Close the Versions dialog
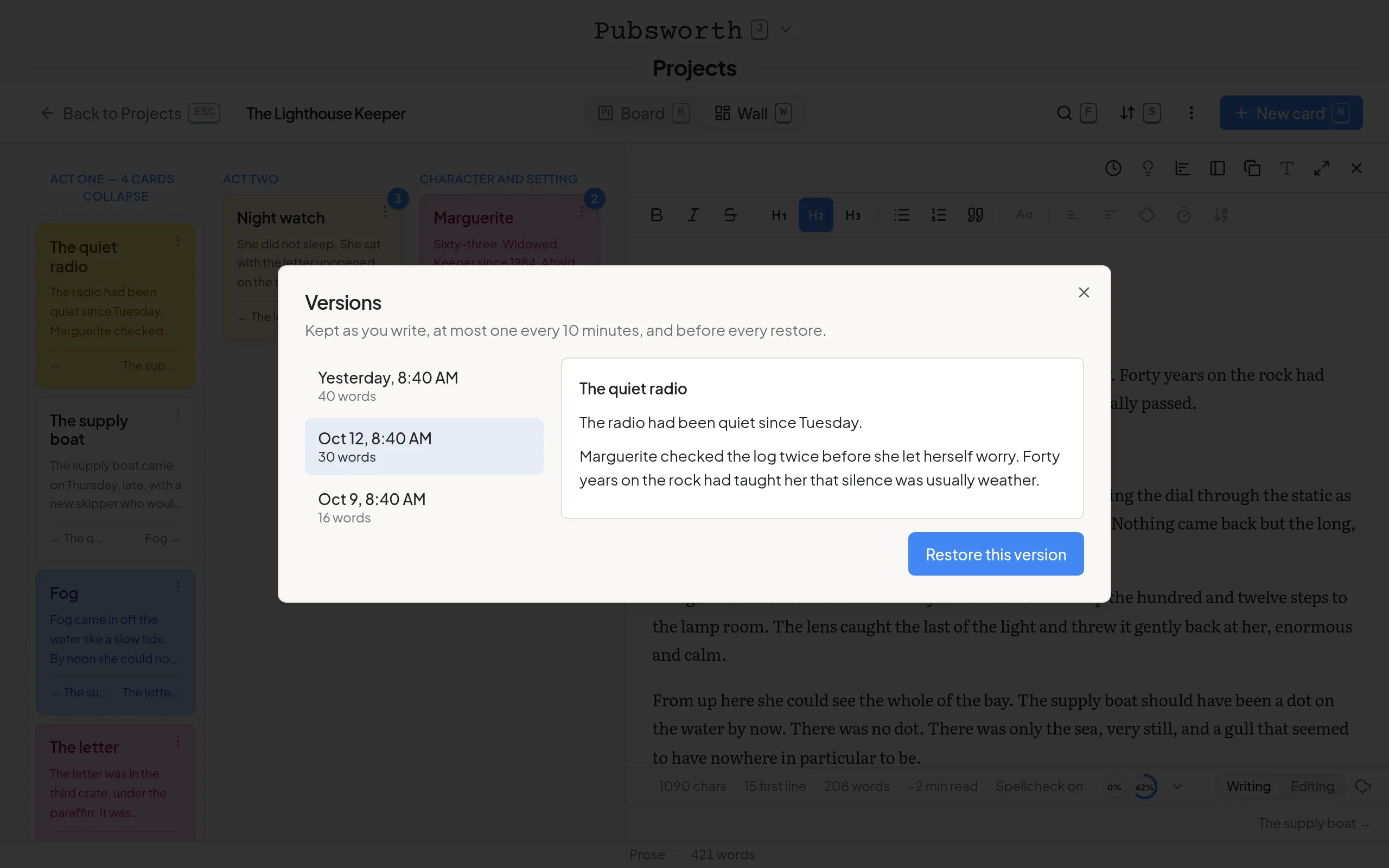 tap(1084, 292)
